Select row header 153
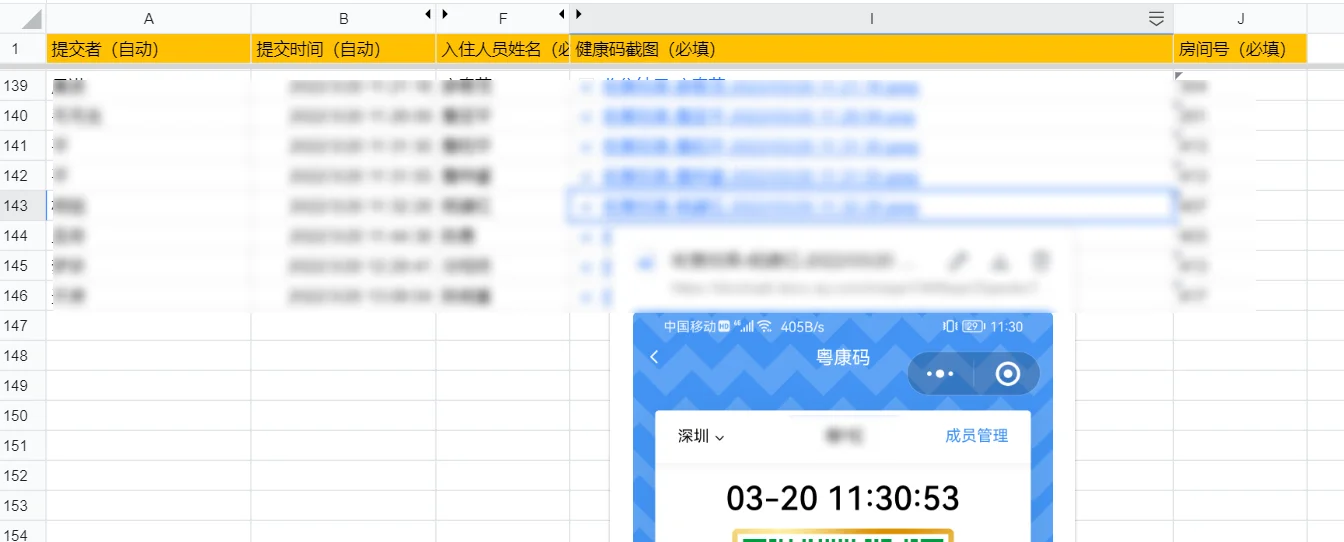1344x542 pixels. pyautogui.click(x=23, y=506)
